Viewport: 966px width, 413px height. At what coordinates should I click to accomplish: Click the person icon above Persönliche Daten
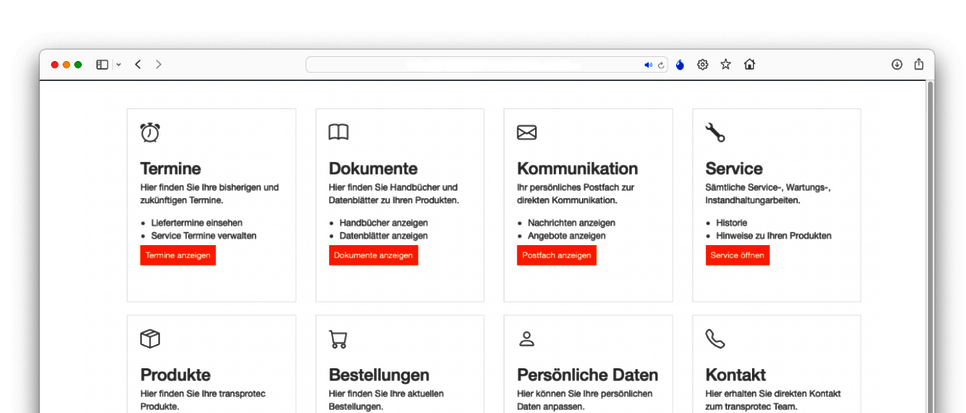pos(527,339)
